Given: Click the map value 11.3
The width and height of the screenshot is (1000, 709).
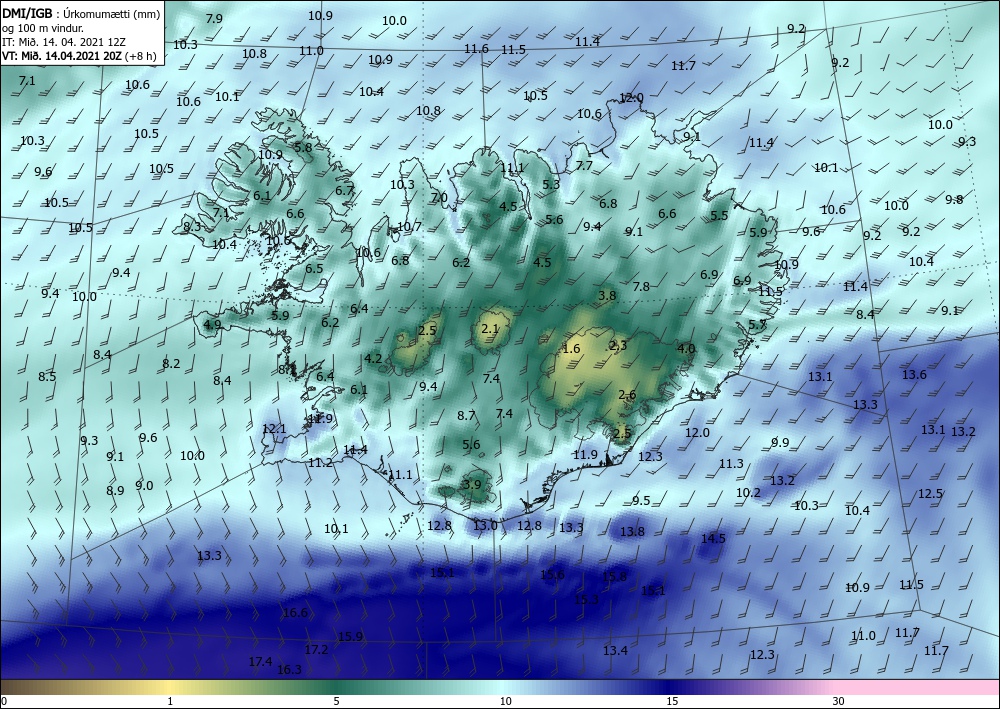Looking at the screenshot, I should coord(731,464).
